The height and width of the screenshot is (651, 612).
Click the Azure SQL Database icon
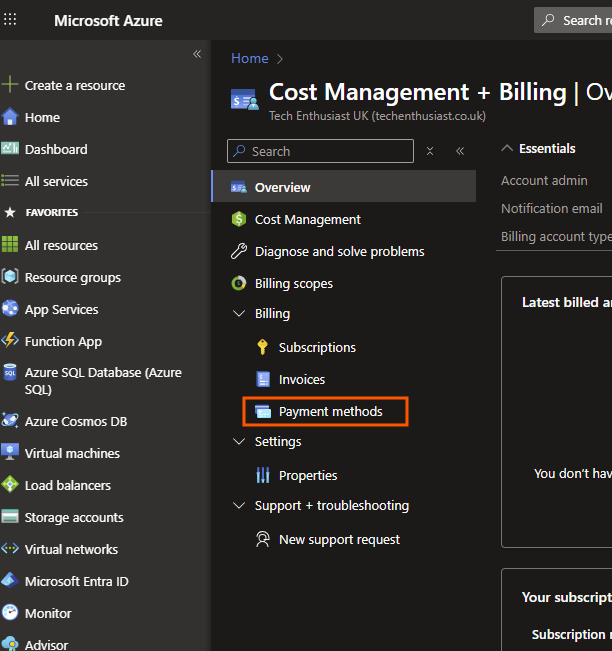pos(10,372)
